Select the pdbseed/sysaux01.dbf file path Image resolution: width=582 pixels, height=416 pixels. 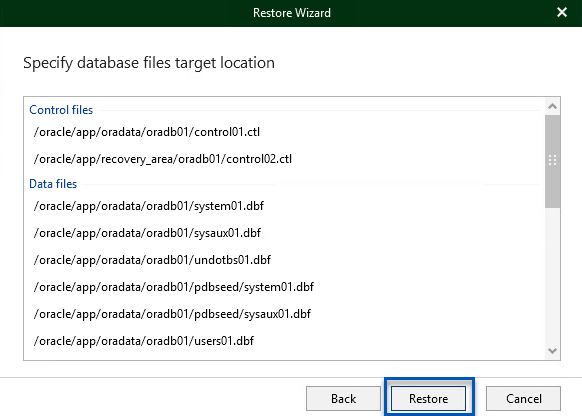tap(172, 314)
